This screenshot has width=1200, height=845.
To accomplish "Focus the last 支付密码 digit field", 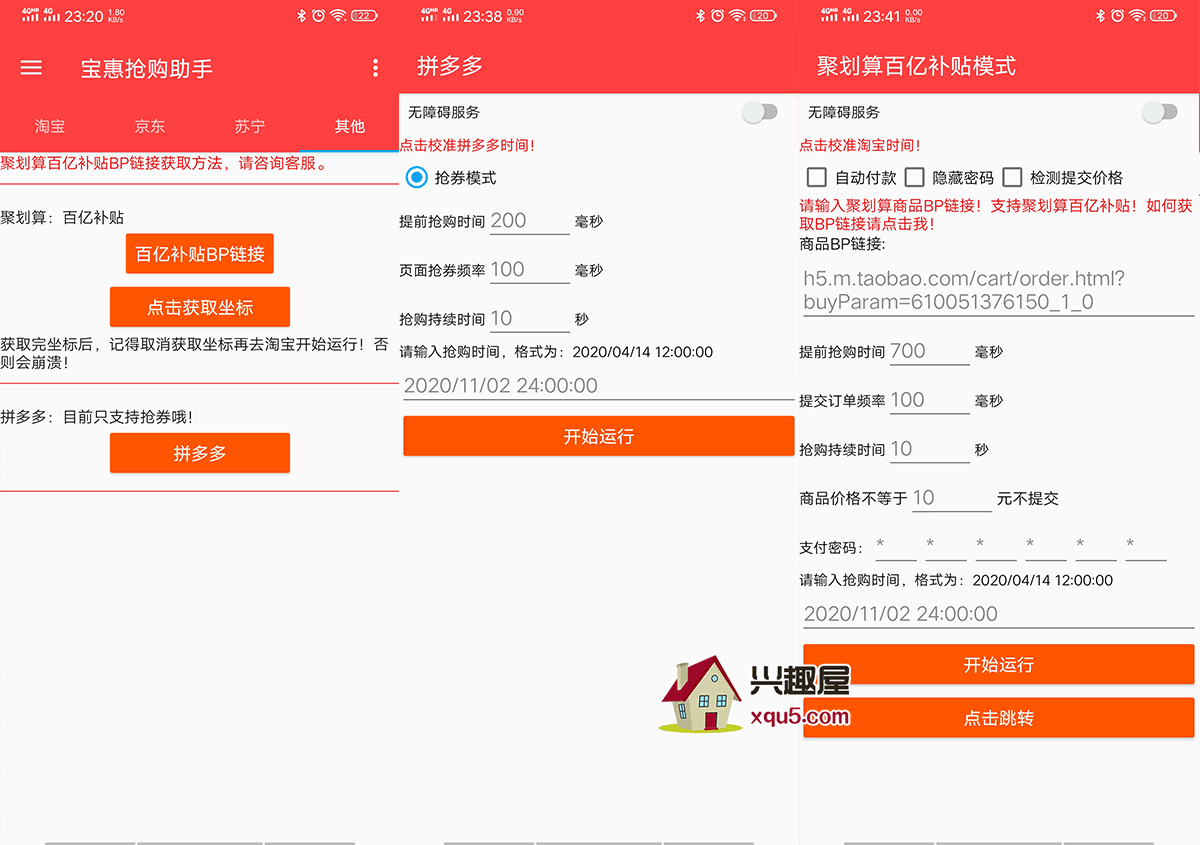I will click(1146, 546).
